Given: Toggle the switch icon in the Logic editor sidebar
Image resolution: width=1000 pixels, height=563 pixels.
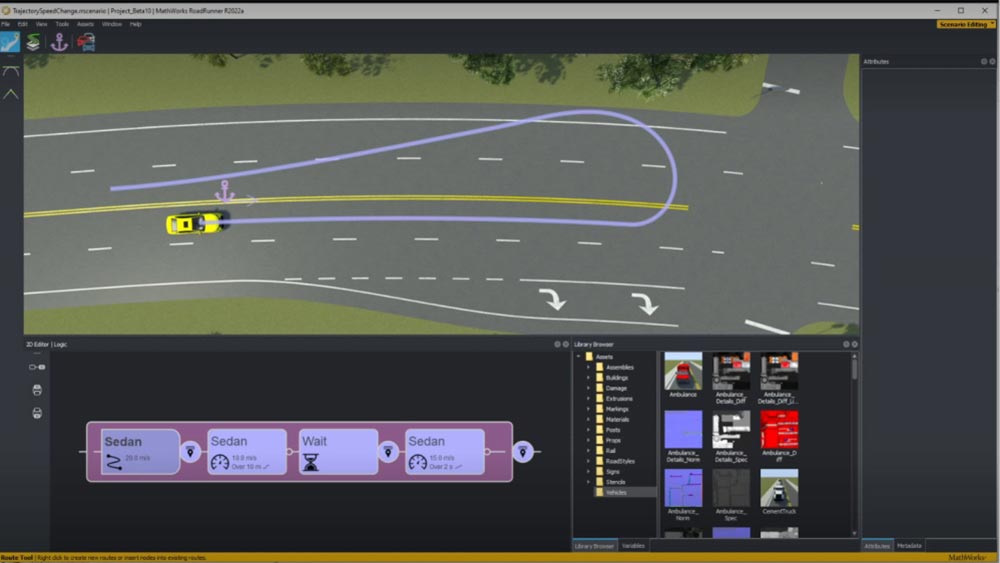Looking at the screenshot, I should tap(37, 367).
